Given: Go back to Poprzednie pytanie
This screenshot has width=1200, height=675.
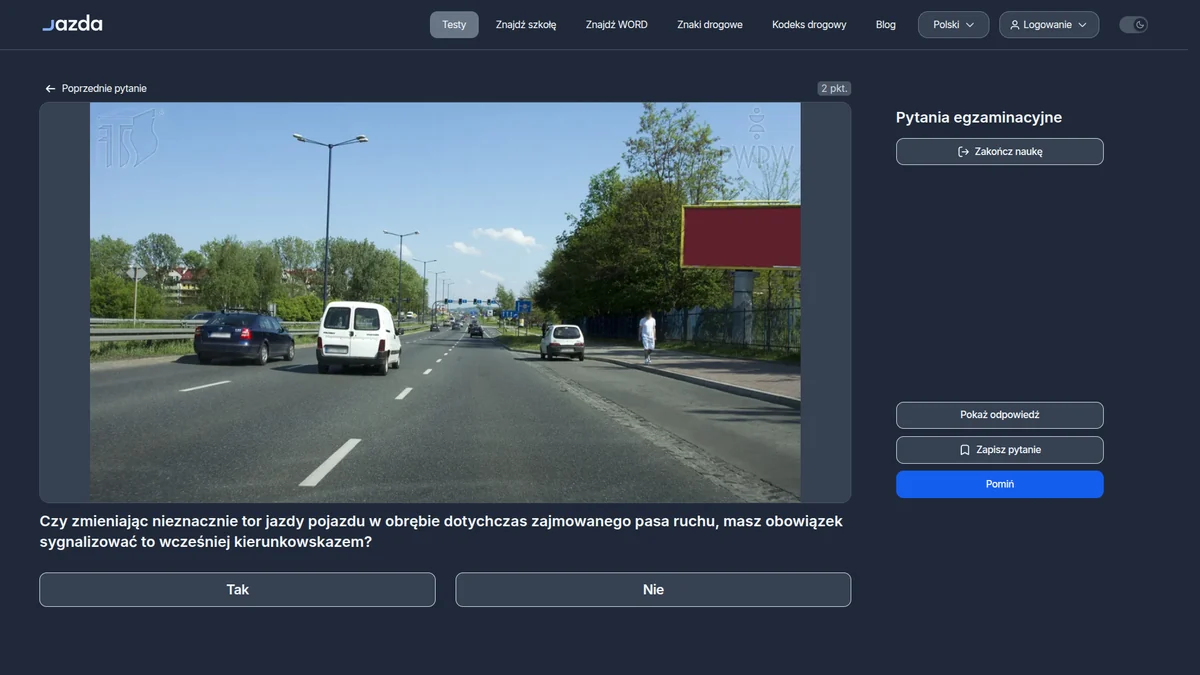Looking at the screenshot, I should 96,88.
